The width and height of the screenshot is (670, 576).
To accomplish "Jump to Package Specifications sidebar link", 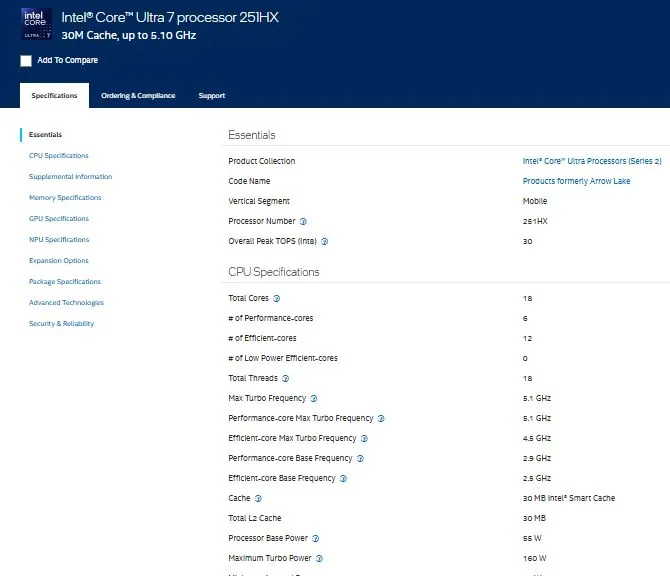I will click(x=65, y=281).
